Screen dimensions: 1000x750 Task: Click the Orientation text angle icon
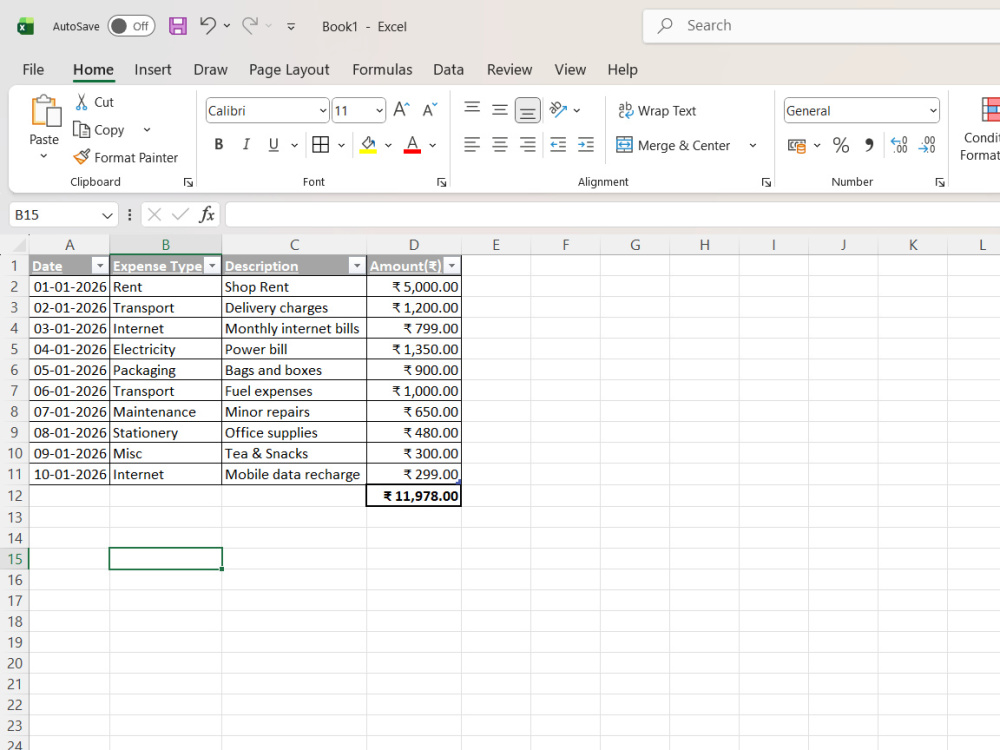[x=558, y=110]
